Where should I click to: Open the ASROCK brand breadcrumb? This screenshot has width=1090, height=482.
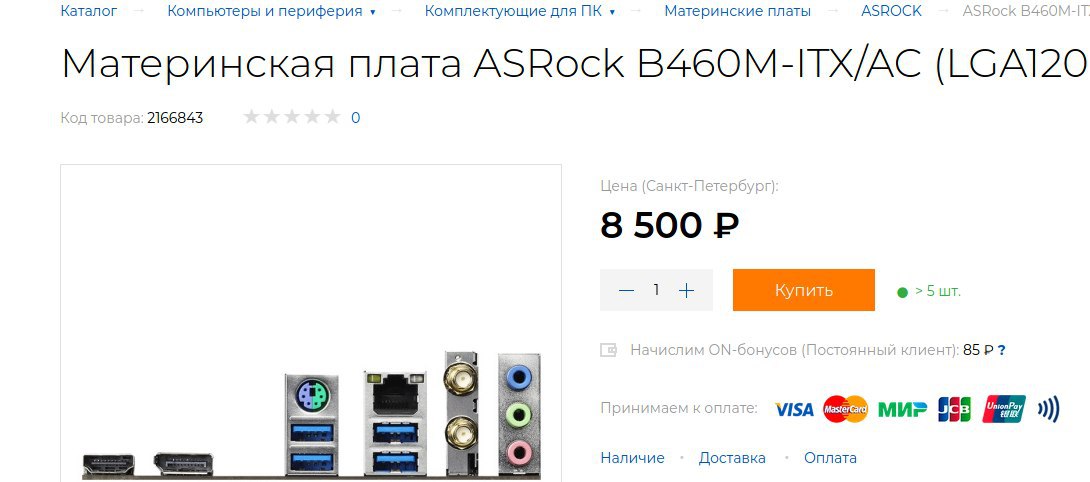pyautogui.click(x=891, y=11)
